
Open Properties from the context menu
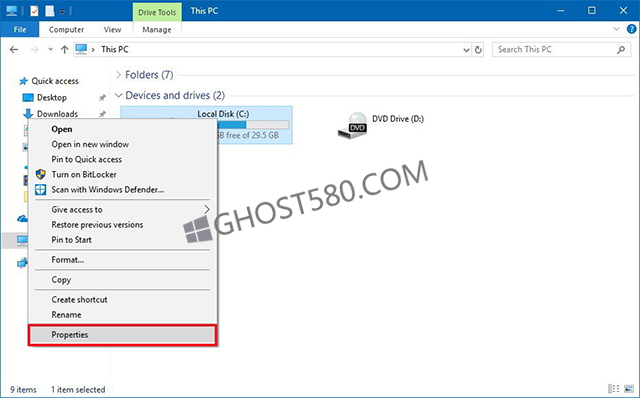click(122, 335)
